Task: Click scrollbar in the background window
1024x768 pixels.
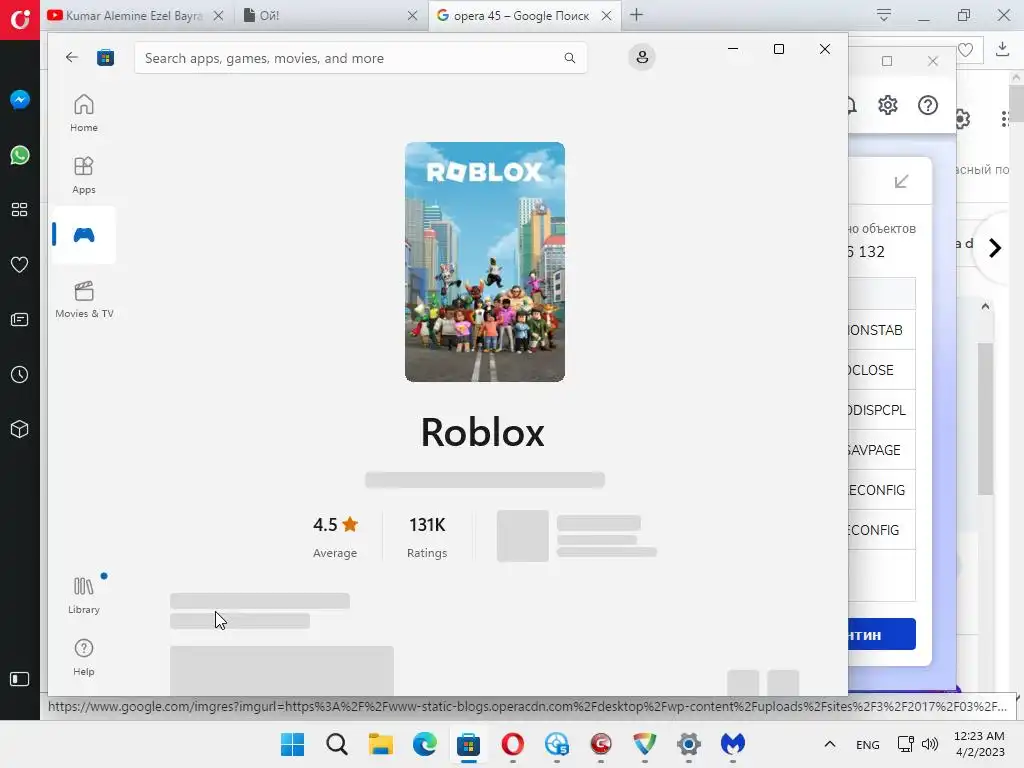Action: 985,418
